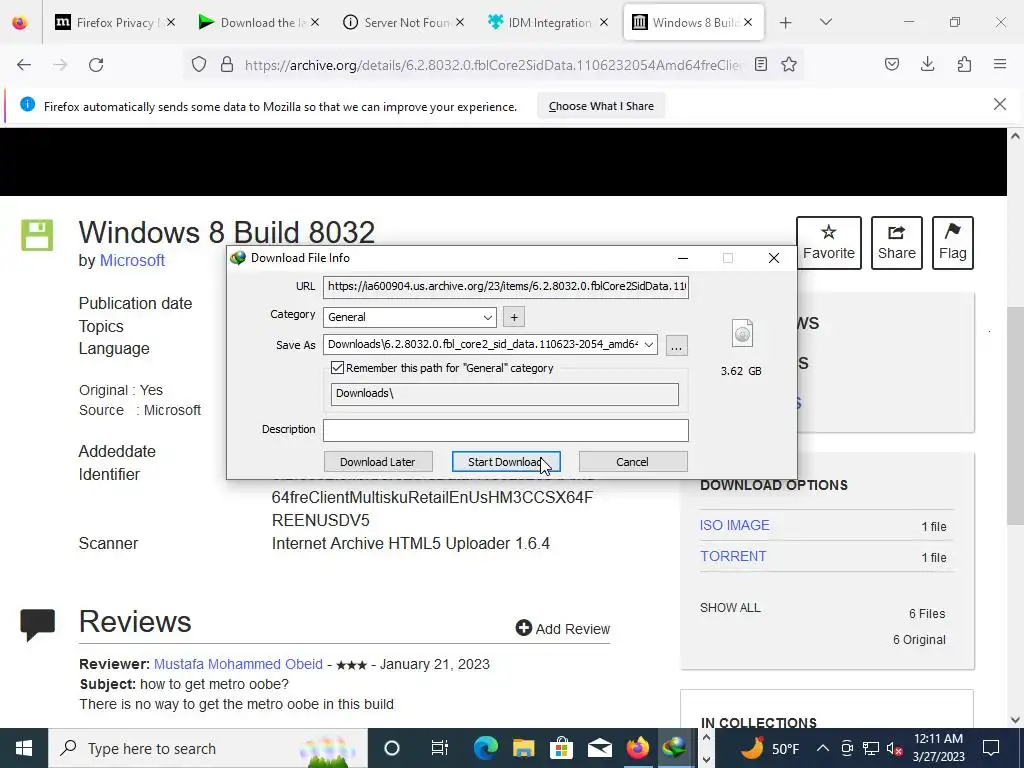The image size is (1024, 768).
Task: Expand the Save As path dropdown
Action: click(x=648, y=345)
